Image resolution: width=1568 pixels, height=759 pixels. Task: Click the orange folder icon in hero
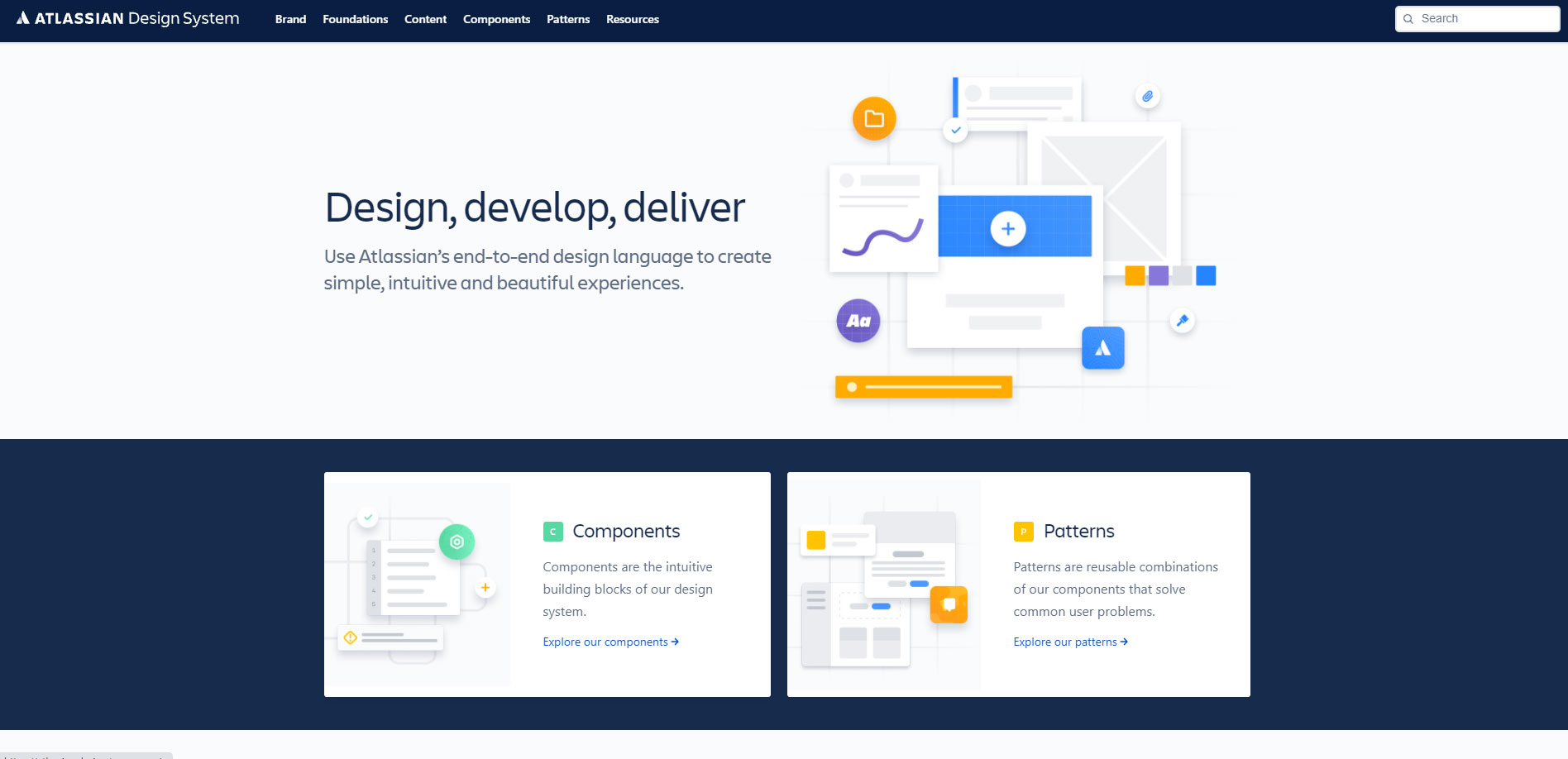pyautogui.click(x=874, y=118)
